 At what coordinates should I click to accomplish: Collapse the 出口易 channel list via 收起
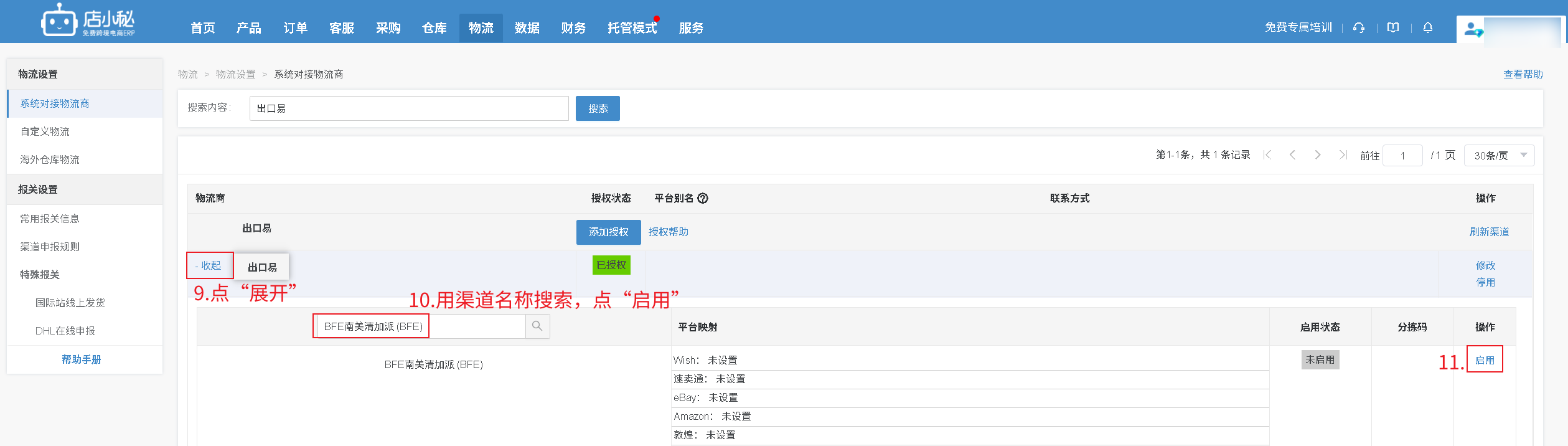[x=210, y=265]
